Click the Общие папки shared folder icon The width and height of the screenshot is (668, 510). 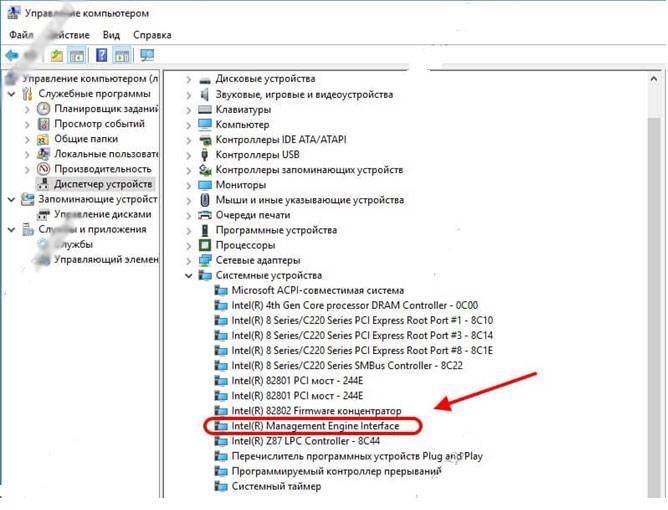[43, 139]
